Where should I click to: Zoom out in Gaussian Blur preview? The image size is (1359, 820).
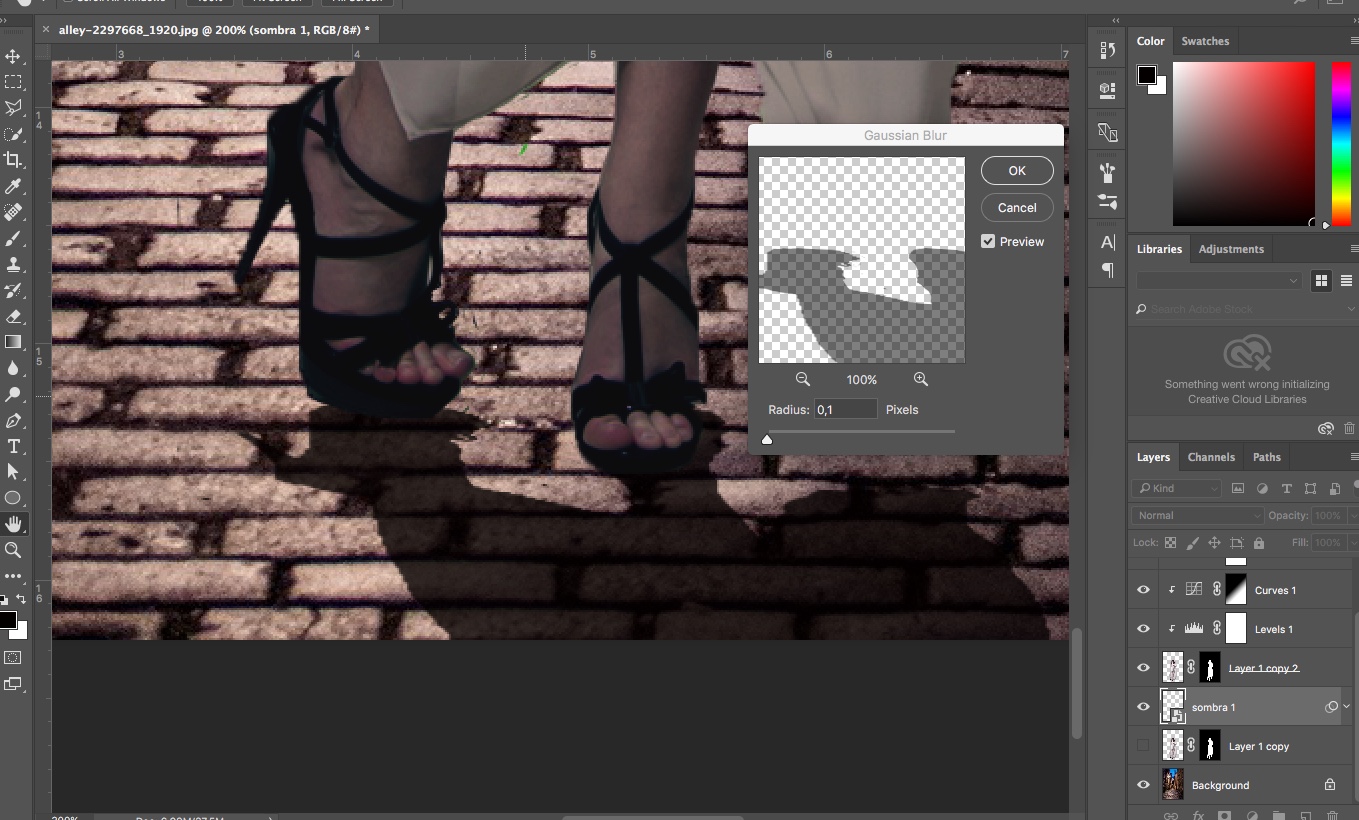803,379
